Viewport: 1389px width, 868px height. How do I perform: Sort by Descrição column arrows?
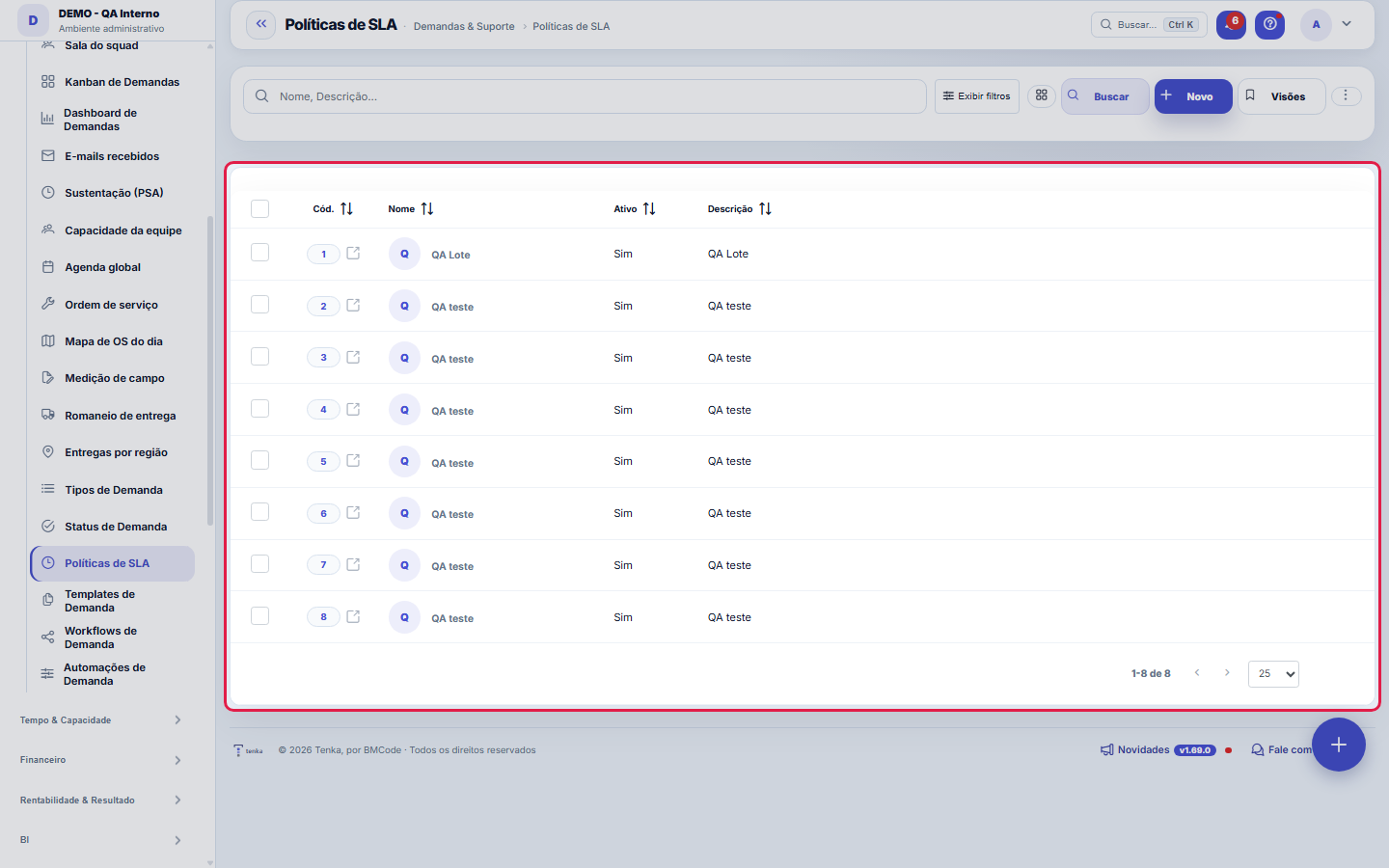(765, 208)
